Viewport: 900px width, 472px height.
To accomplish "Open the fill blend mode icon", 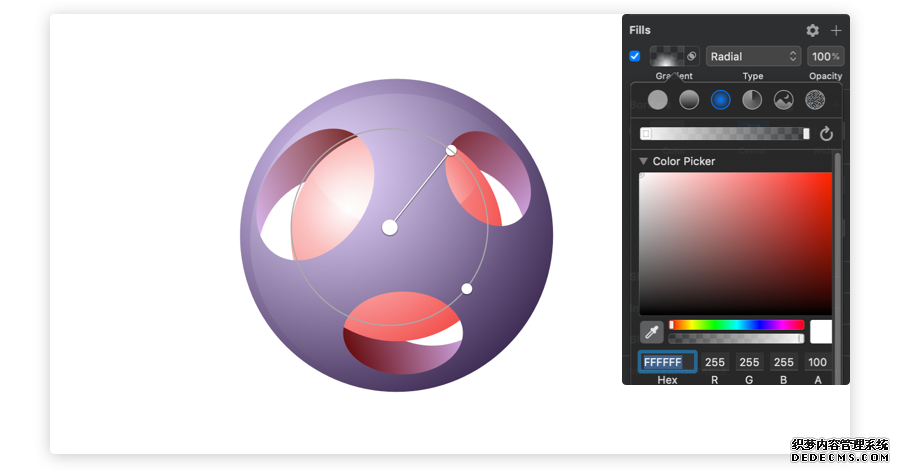I will (692, 56).
